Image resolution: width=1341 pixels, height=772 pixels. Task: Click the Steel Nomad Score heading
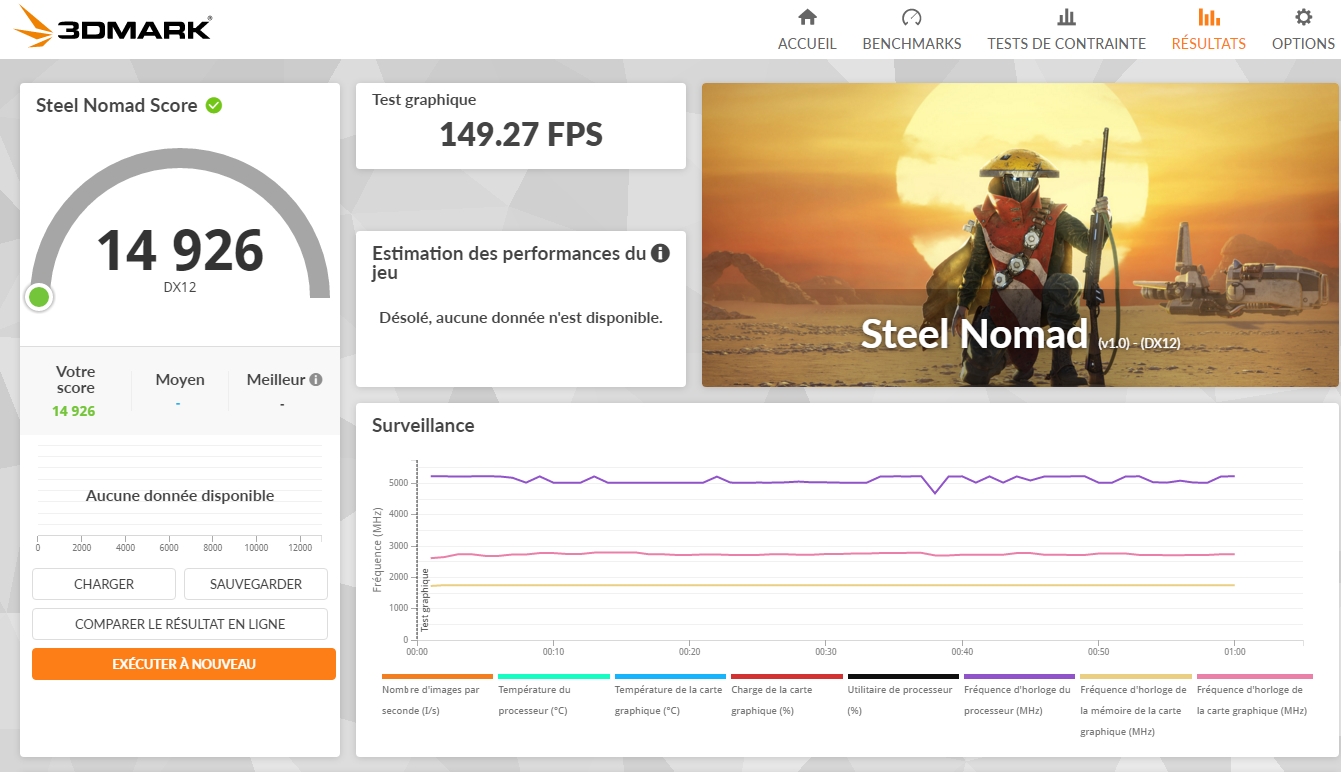click(117, 106)
